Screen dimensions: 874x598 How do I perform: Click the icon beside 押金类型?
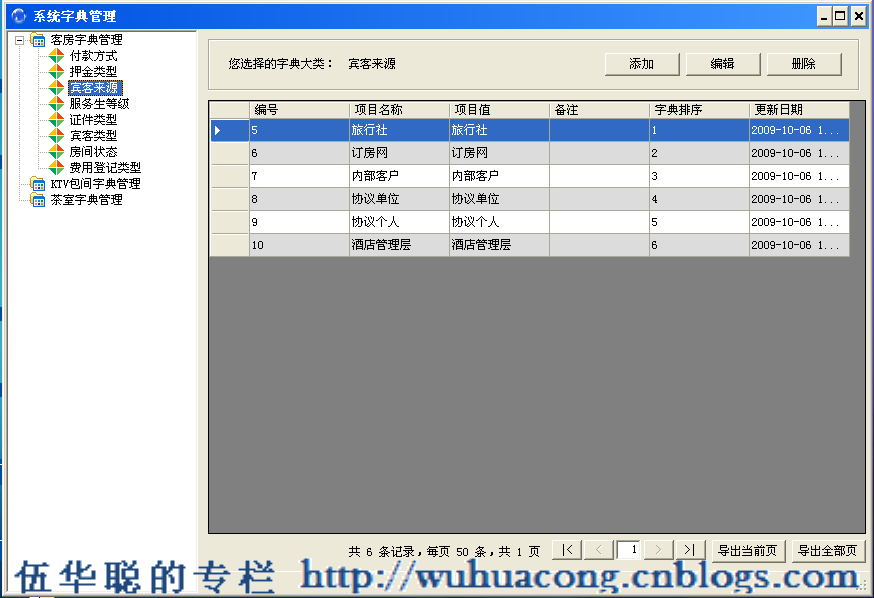56,72
